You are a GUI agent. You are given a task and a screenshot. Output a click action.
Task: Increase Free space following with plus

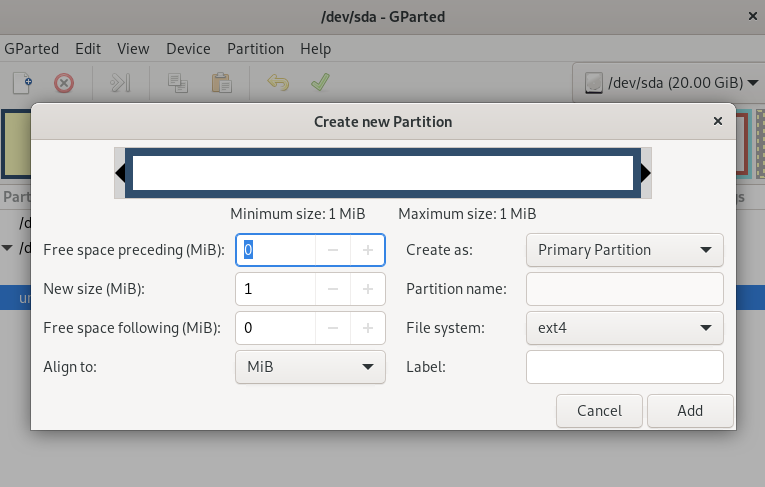coord(368,327)
